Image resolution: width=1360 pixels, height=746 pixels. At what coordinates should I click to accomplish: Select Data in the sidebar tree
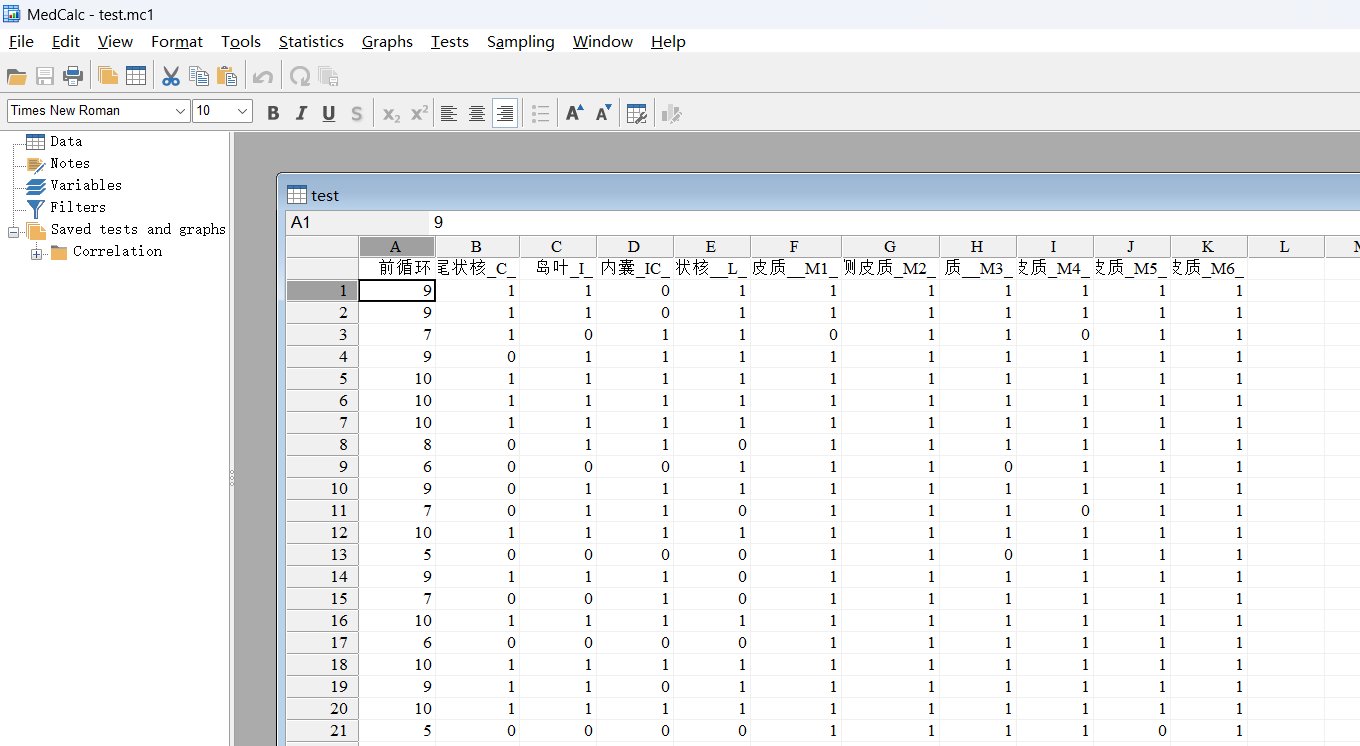click(x=66, y=142)
